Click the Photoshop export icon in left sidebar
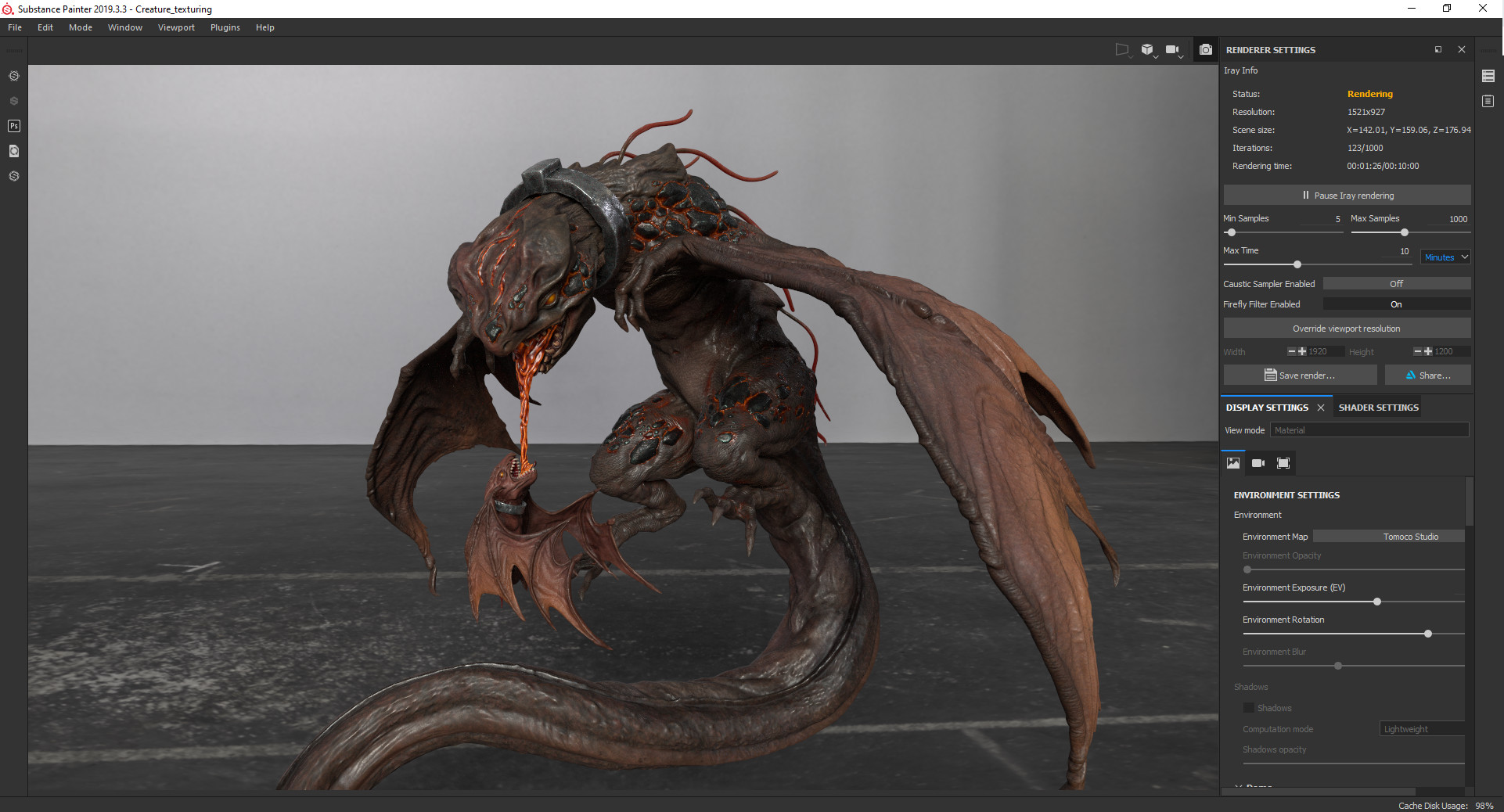 click(14, 126)
